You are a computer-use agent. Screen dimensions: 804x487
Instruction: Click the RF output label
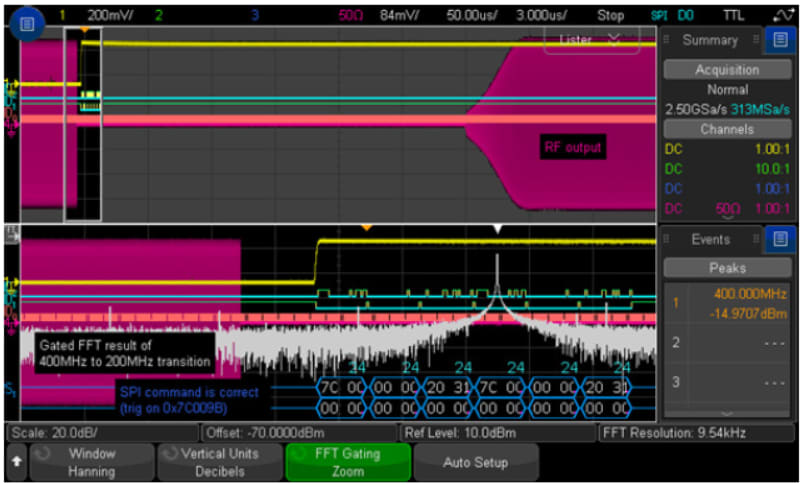coord(572,147)
